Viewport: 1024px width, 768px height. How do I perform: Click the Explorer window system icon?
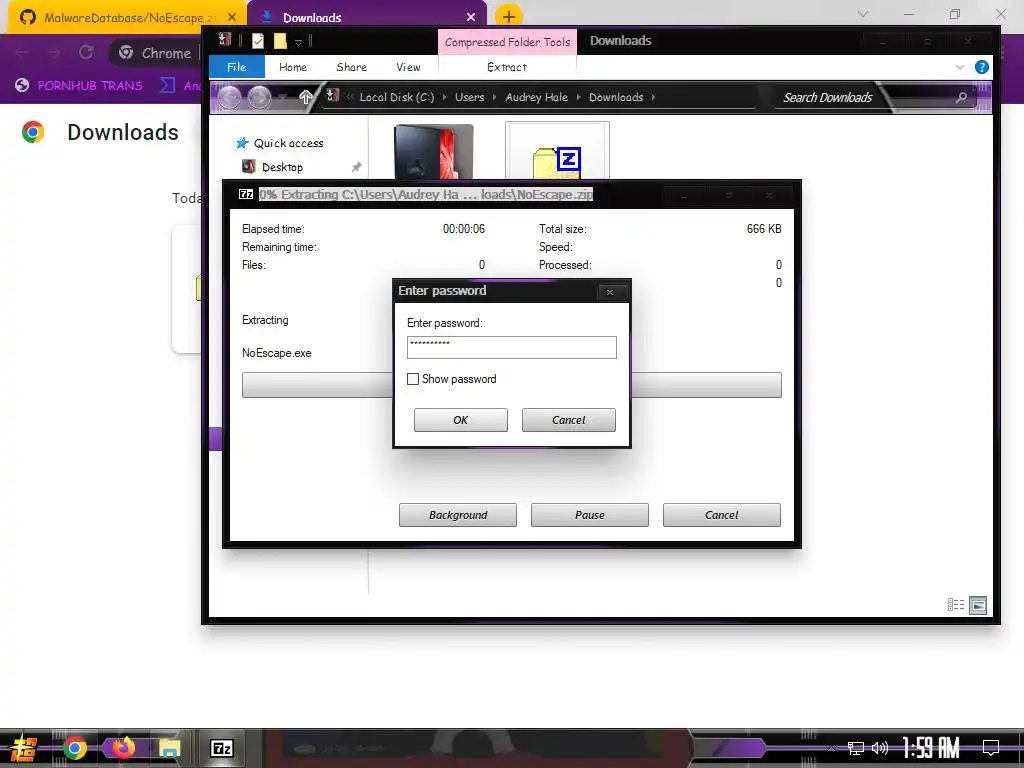tap(225, 40)
